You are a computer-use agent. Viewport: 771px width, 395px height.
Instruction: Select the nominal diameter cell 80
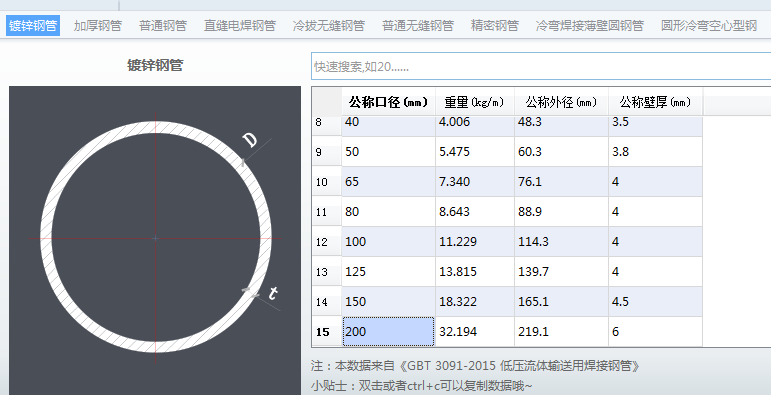(x=388, y=212)
